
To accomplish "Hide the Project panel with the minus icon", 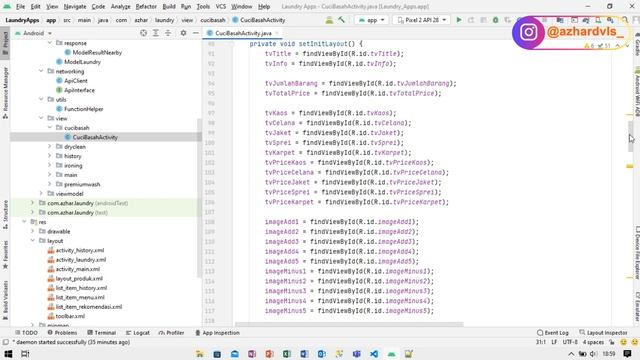I will [196, 33].
